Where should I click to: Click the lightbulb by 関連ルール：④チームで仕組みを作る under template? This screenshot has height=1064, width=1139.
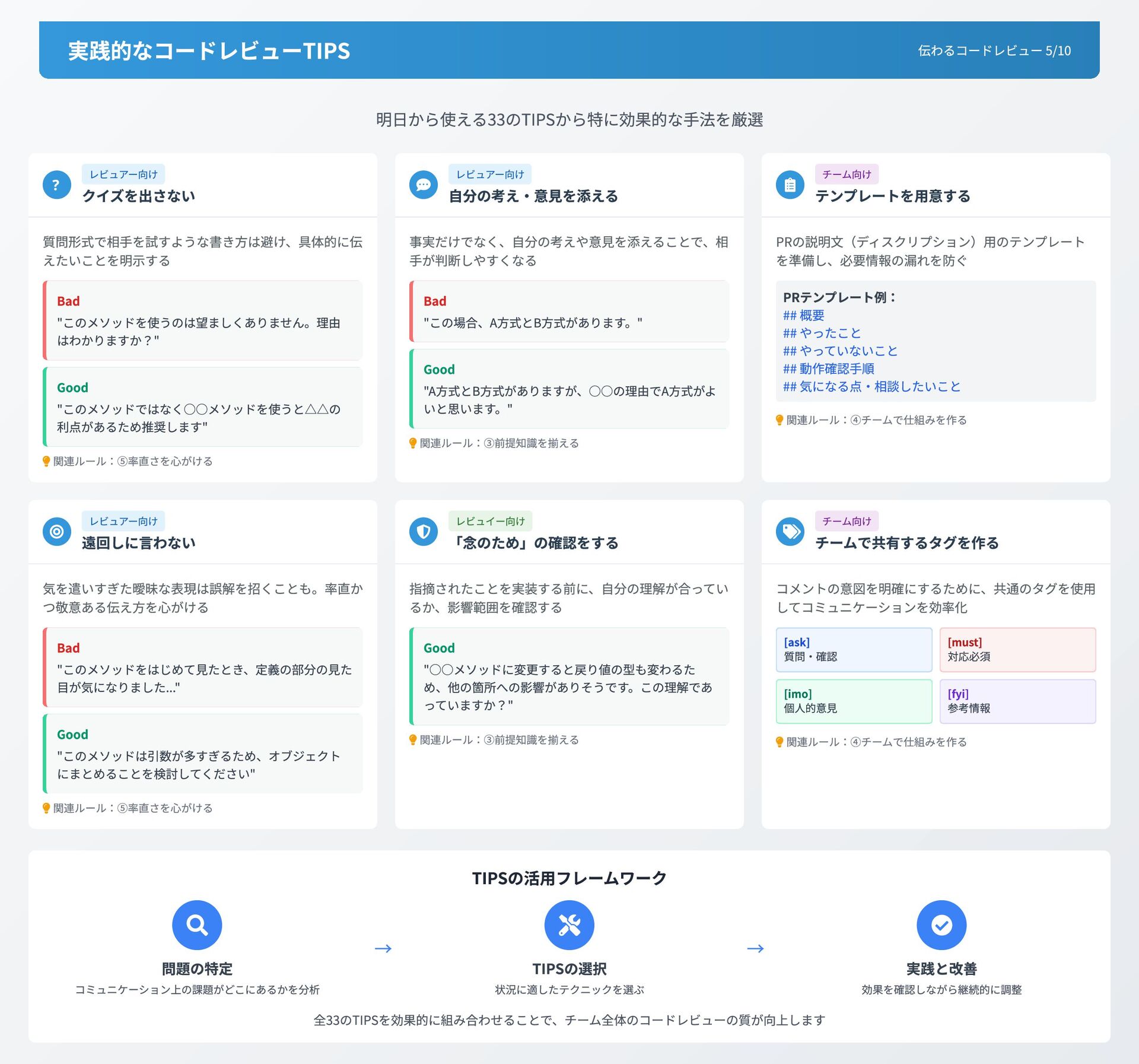[780, 420]
